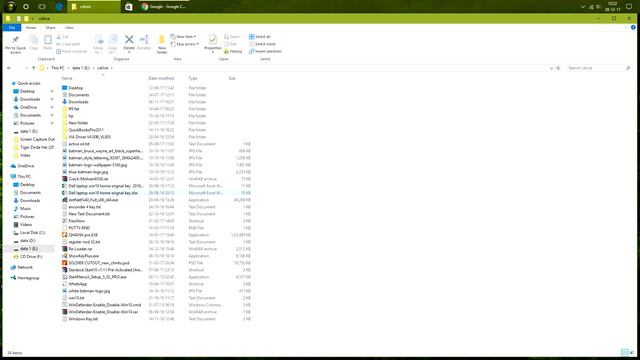Select the Downloads folder in the file list
Image resolution: width=640 pixels, height=360 pixels.
point(78,102)
